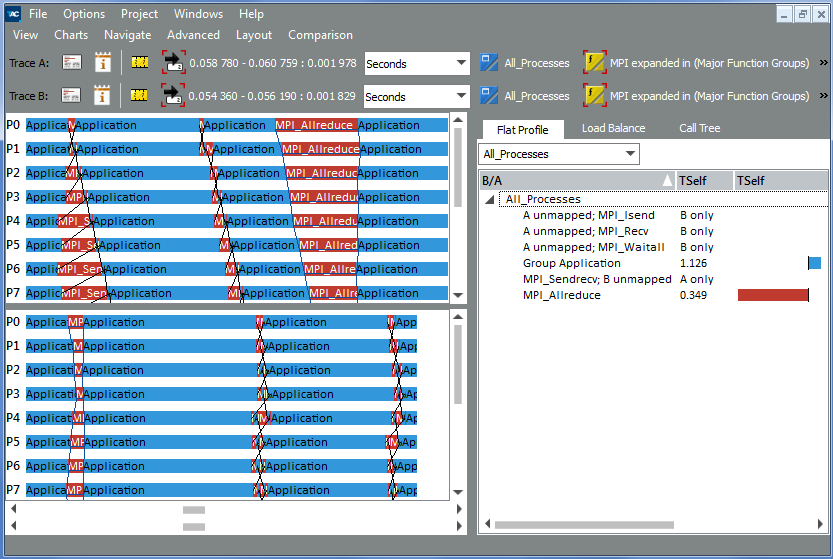Select the MPI_Allreduce row in profile

(561, 296)
